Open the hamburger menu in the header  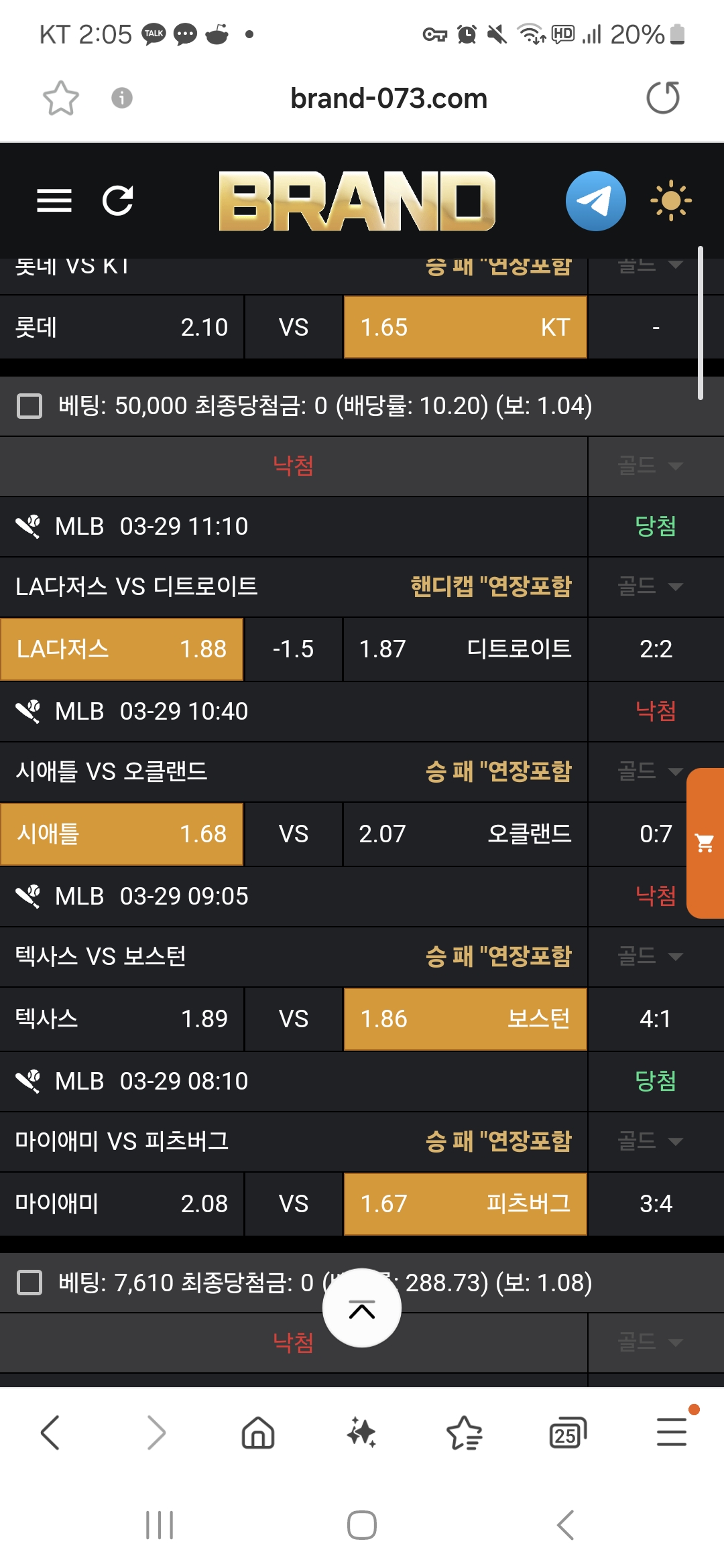click(x=54, y=200)
